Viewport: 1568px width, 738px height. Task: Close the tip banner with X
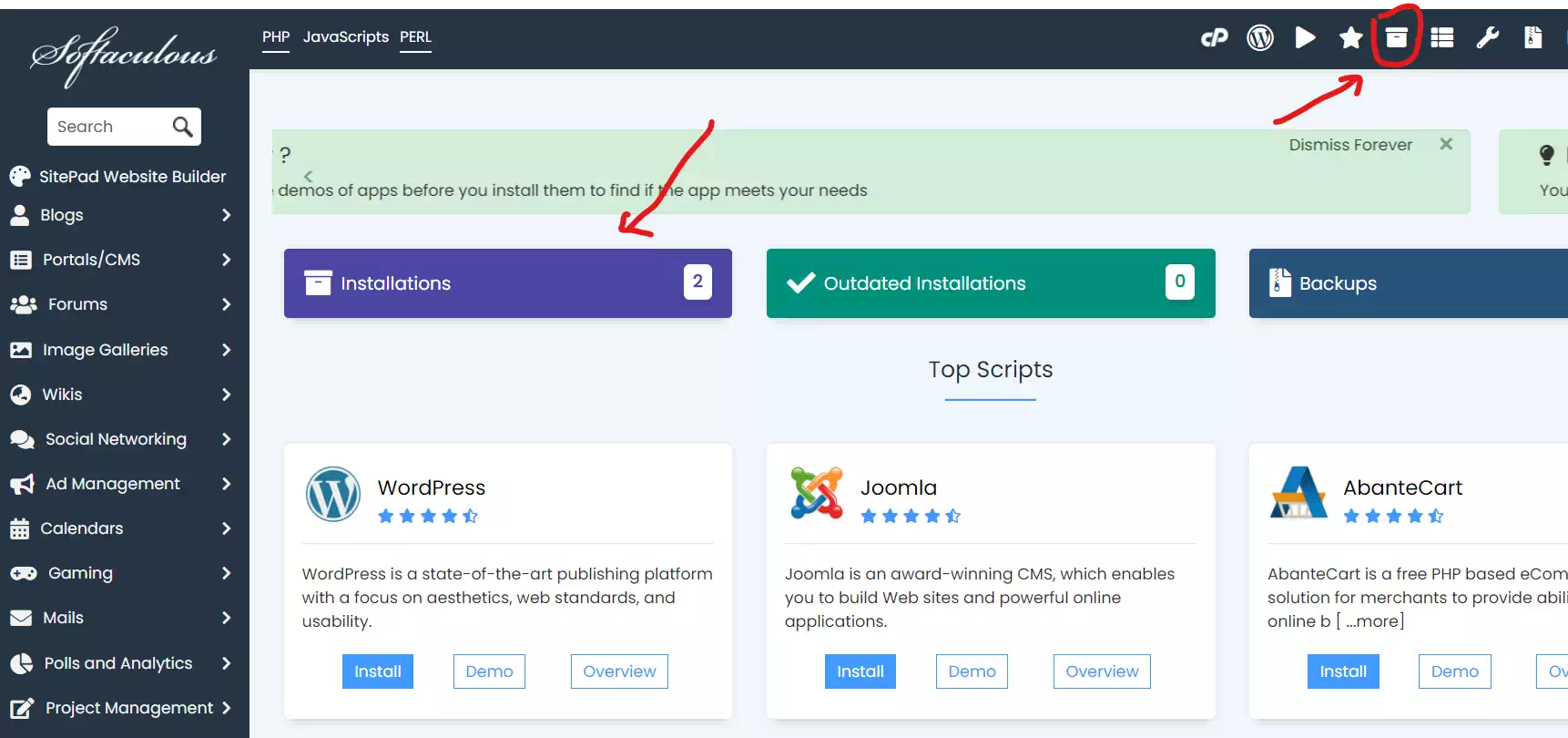[1446, 144]
